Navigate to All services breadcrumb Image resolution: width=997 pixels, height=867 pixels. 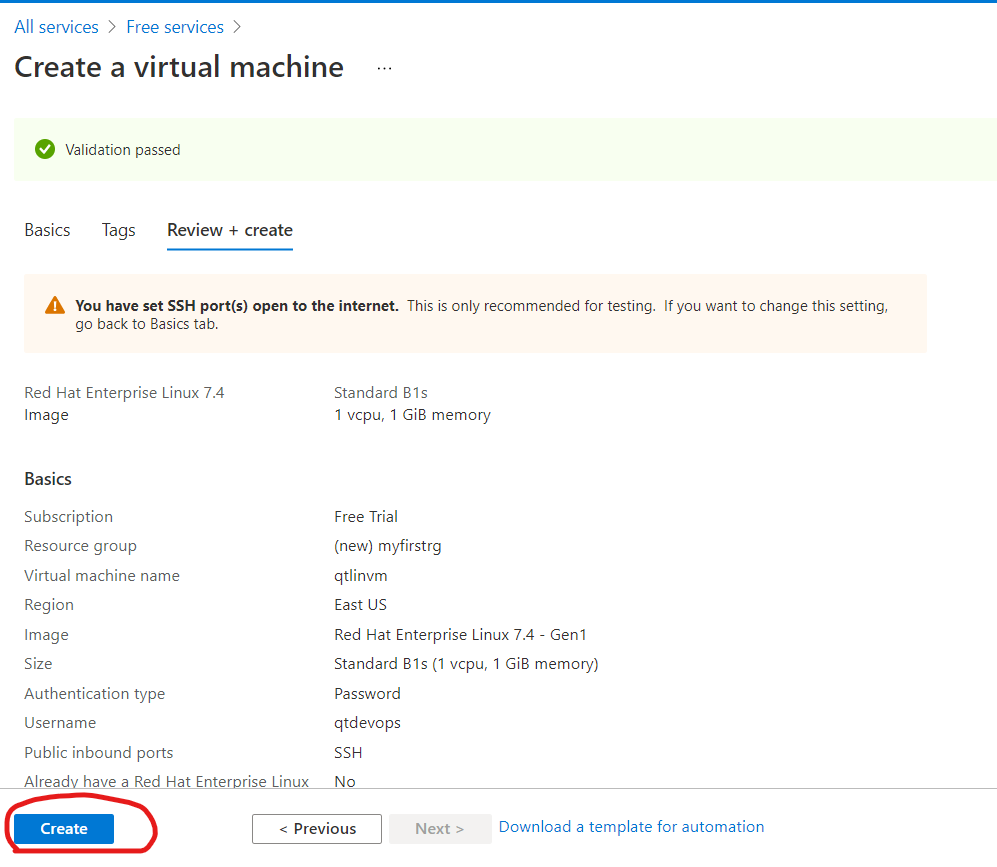[x=57, y=27]
